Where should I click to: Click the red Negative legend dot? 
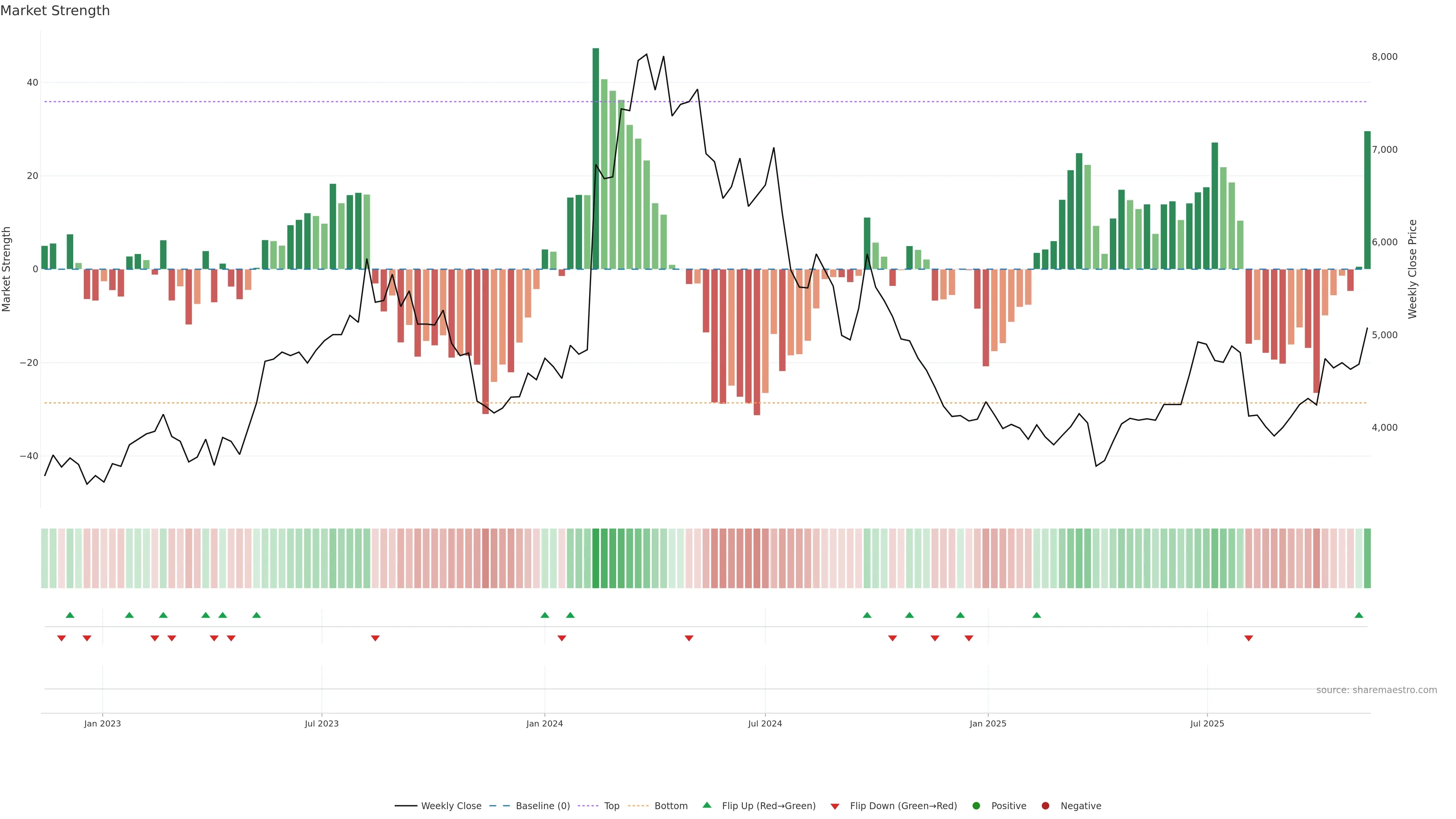pos(1045,806)
